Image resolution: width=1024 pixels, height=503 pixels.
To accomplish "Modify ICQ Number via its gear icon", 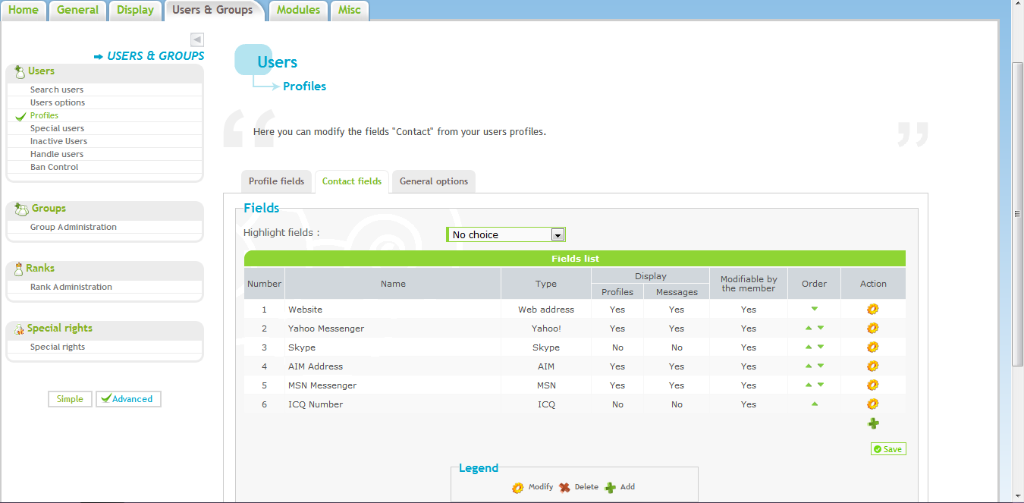I will pyautogui.click(x=872, y=404).
